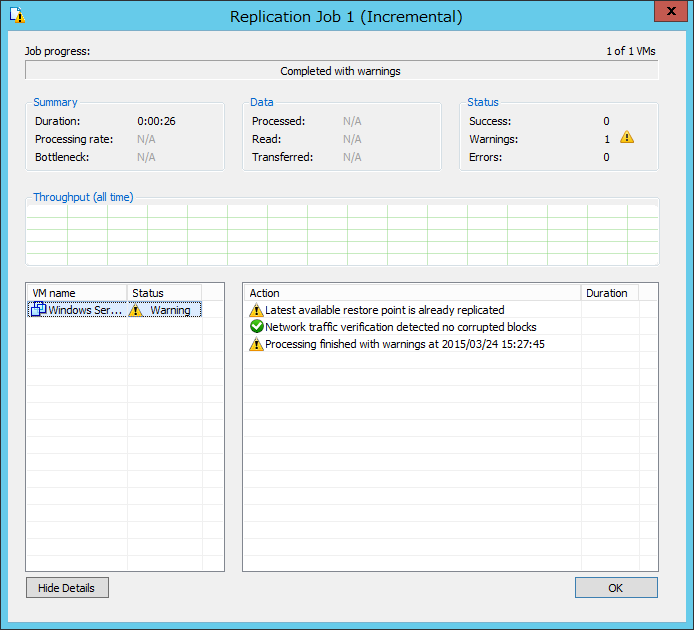The image size is (694, 630).
Task: Click the Throughput (all time) graph area
Action: [343, 235]
